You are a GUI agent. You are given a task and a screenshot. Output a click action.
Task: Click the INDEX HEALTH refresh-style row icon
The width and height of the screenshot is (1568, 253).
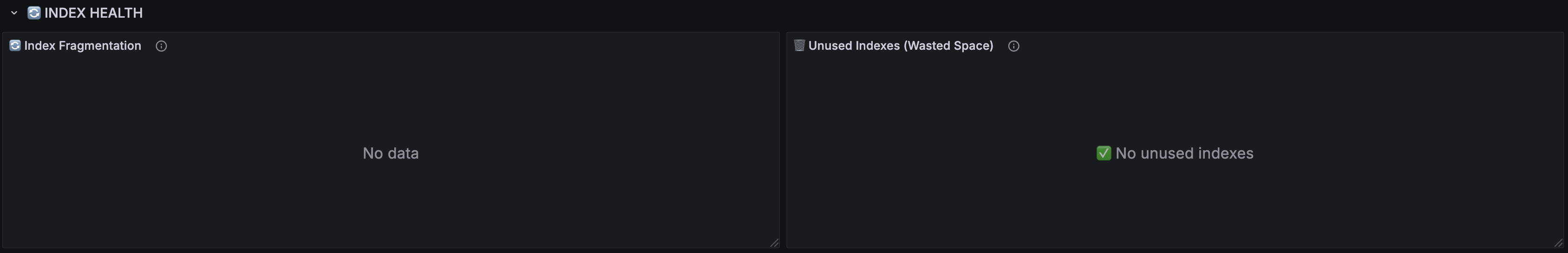(x=34, y=13)
